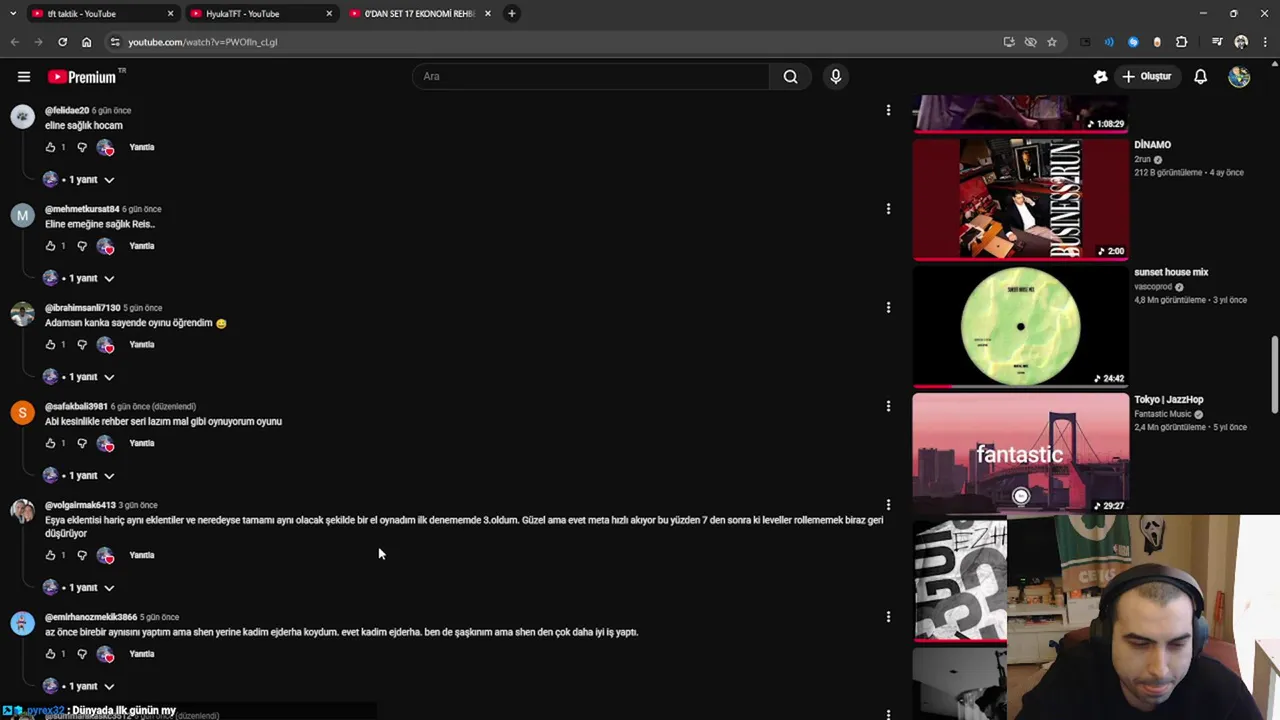Expand '1 yanıt' under @volgairmak6413 comment

pos(79,588)
